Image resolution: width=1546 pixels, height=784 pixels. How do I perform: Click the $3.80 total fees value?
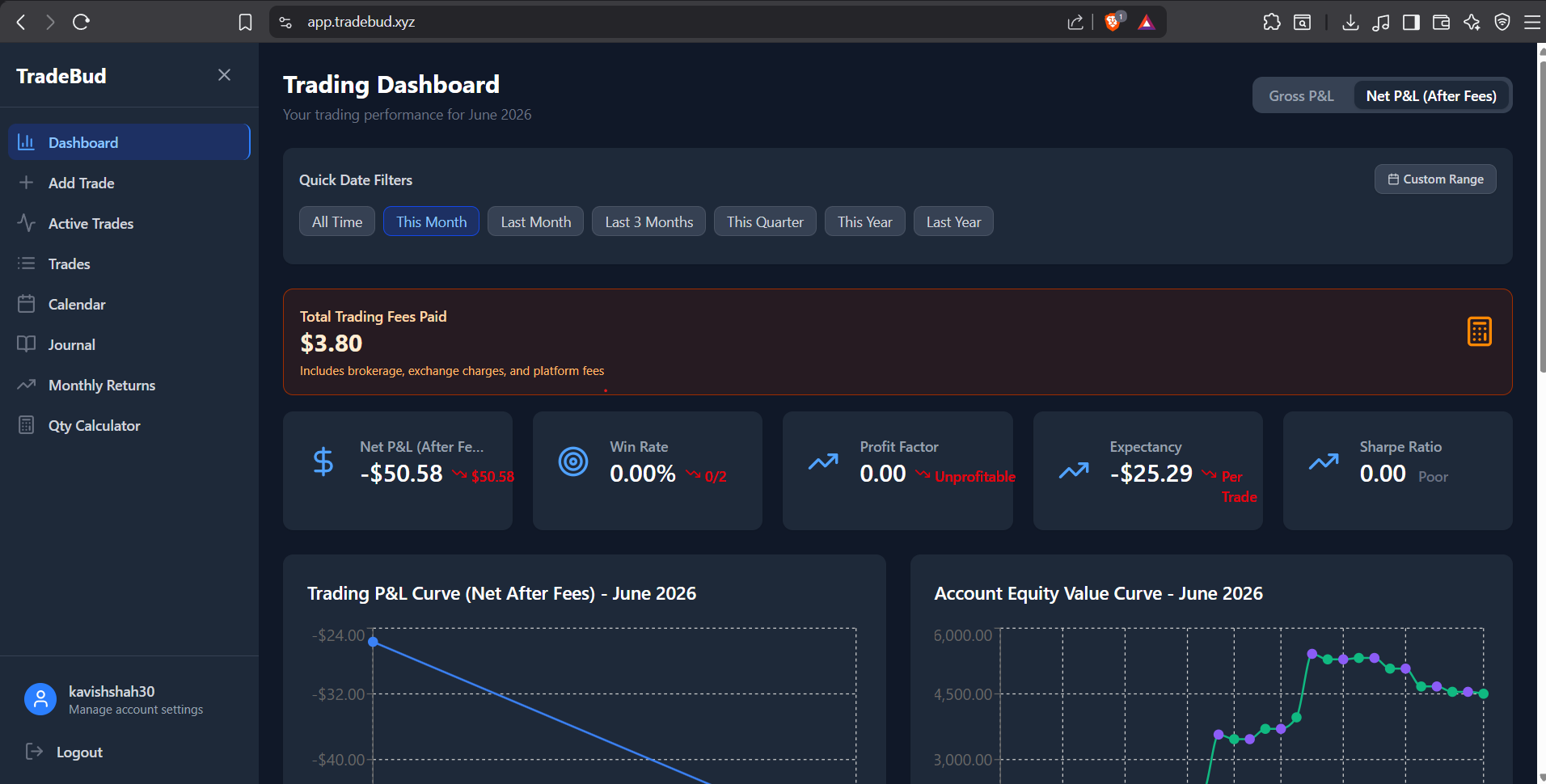pyautogui.click(x=332, y=344)
